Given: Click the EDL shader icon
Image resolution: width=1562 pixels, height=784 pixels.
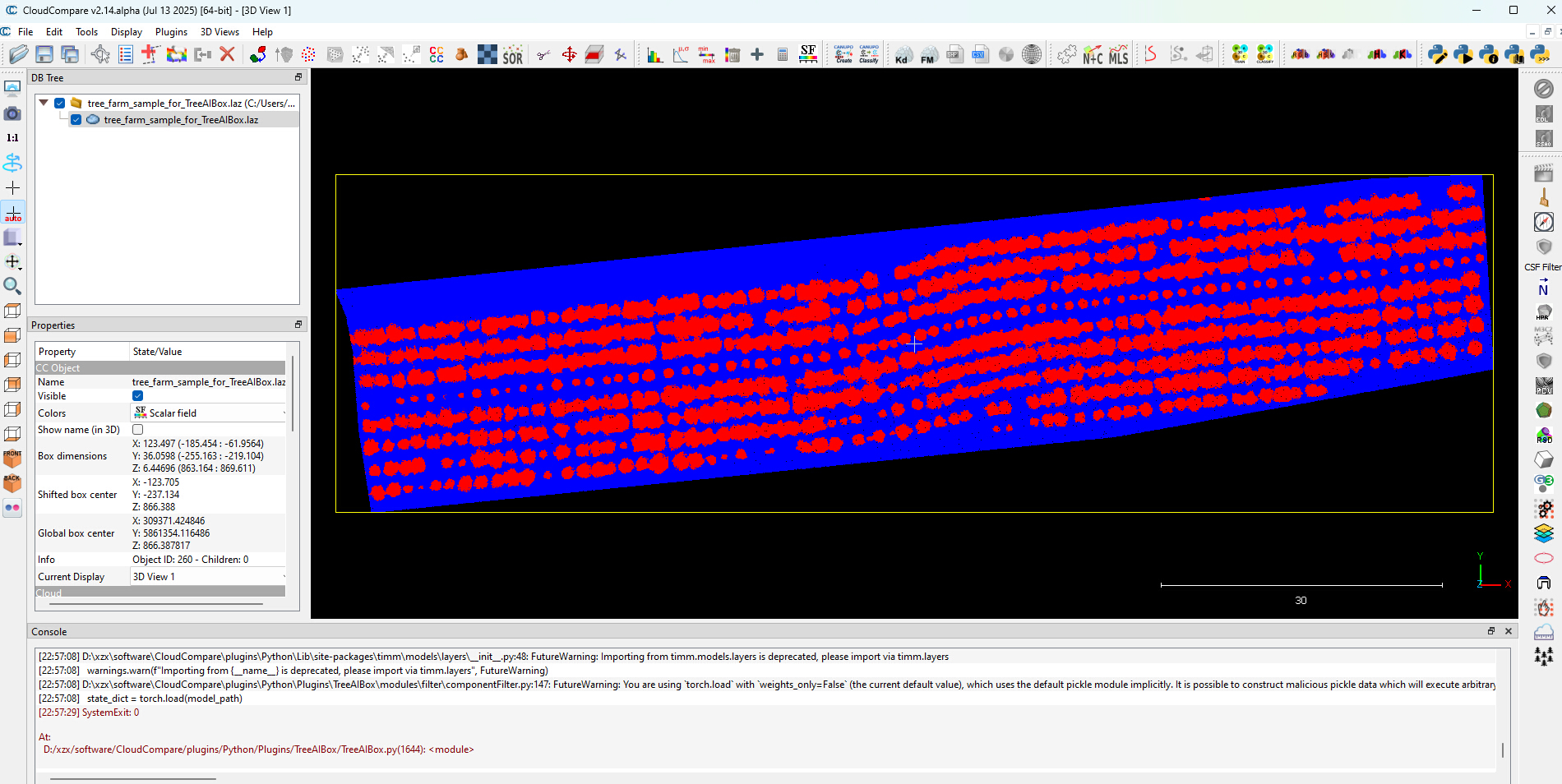Looking at the screenshot, I should coord(1544,113).
